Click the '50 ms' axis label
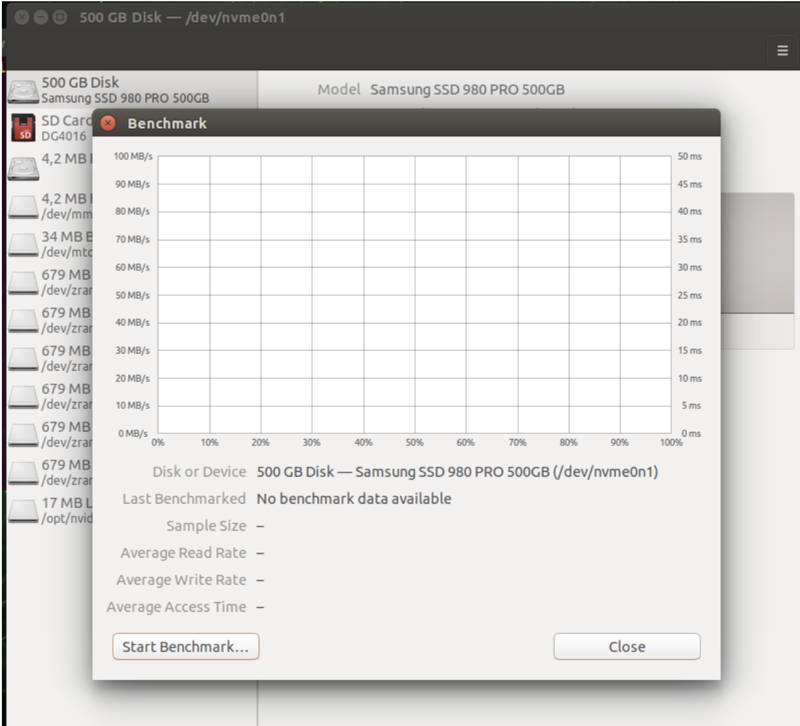800x726 pixels. point(689,156)
